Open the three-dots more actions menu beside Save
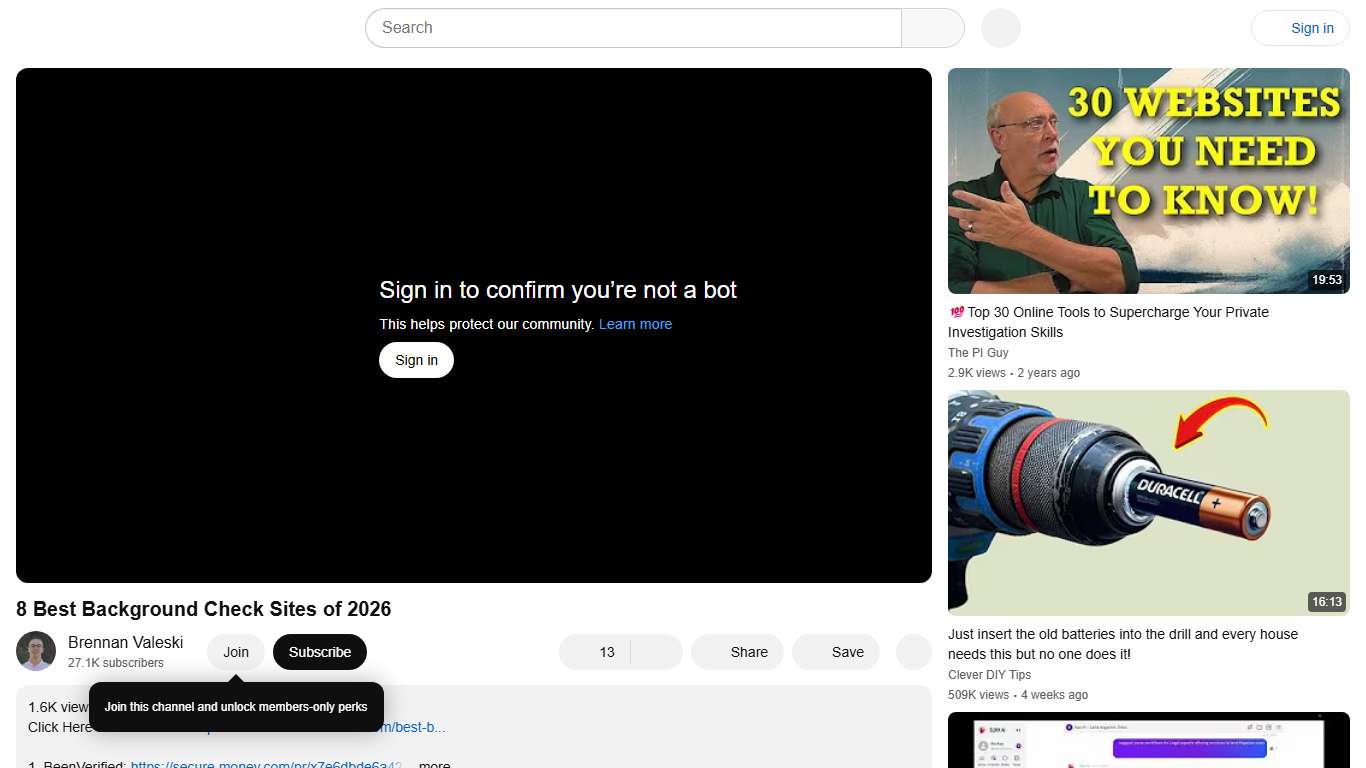 click(912, 651)
